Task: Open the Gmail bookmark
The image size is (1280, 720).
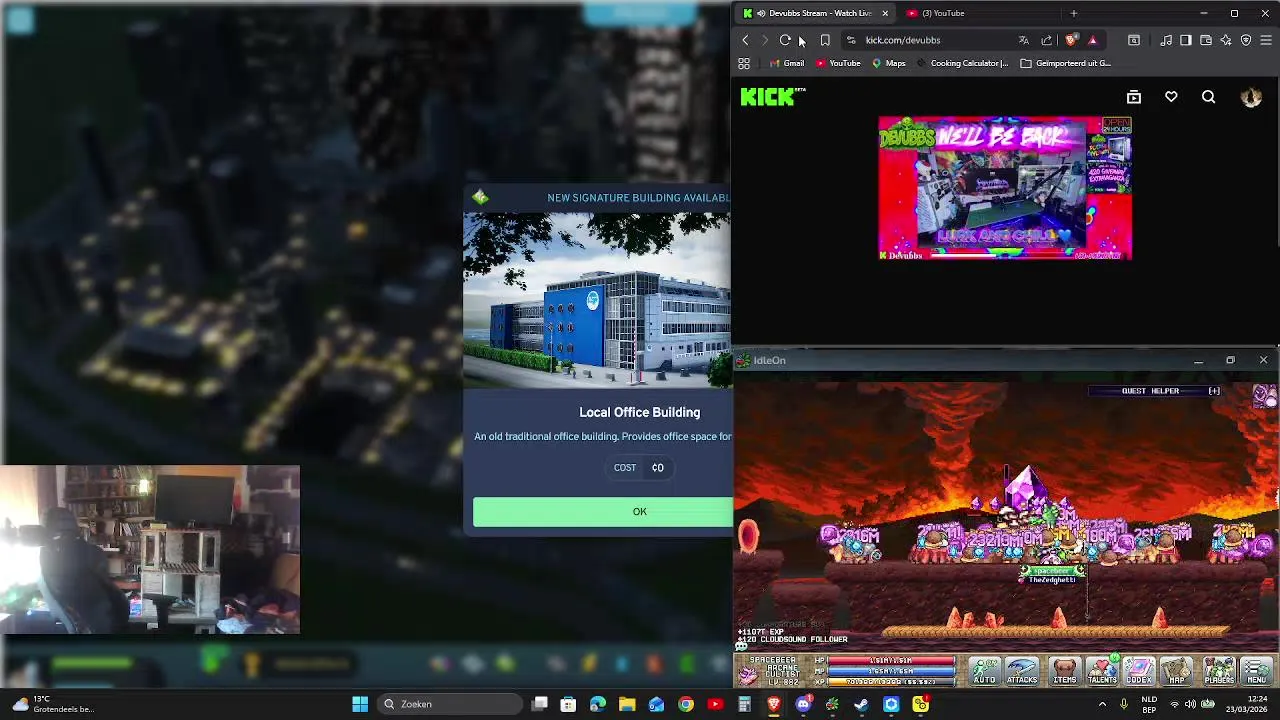Action: point(785,63)
